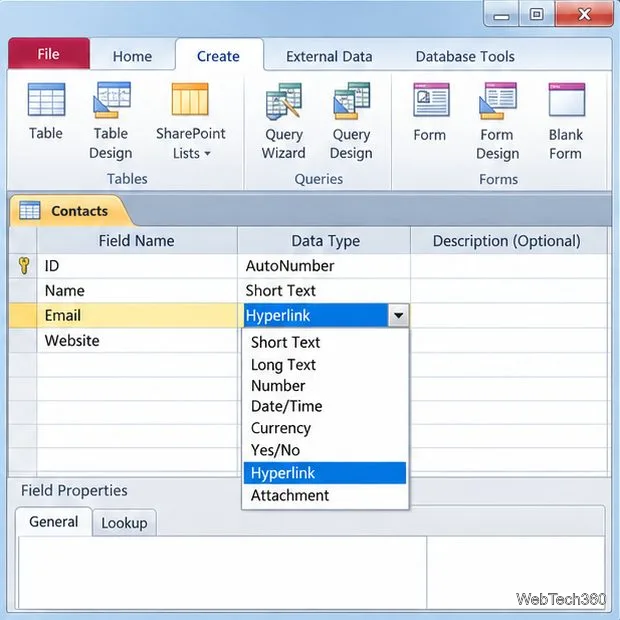Click the ID field name cell
Viewport: 620px width, 620px height.
137,266
